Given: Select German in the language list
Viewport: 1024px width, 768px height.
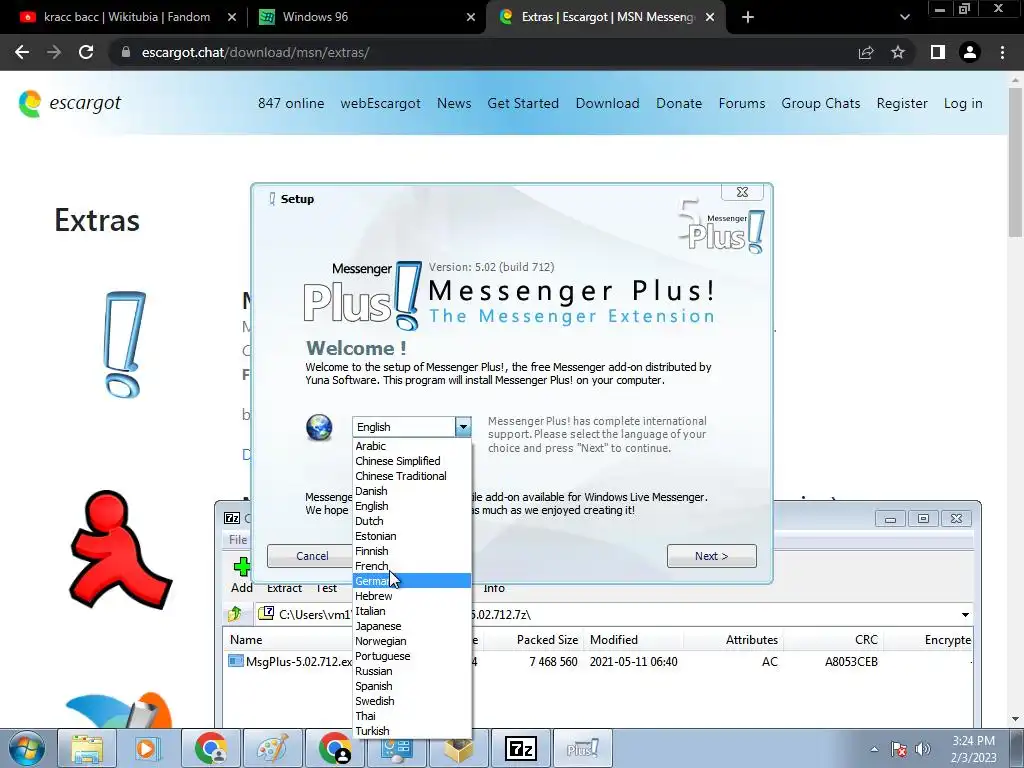Looking at the screenshot, I should point(411,581).
